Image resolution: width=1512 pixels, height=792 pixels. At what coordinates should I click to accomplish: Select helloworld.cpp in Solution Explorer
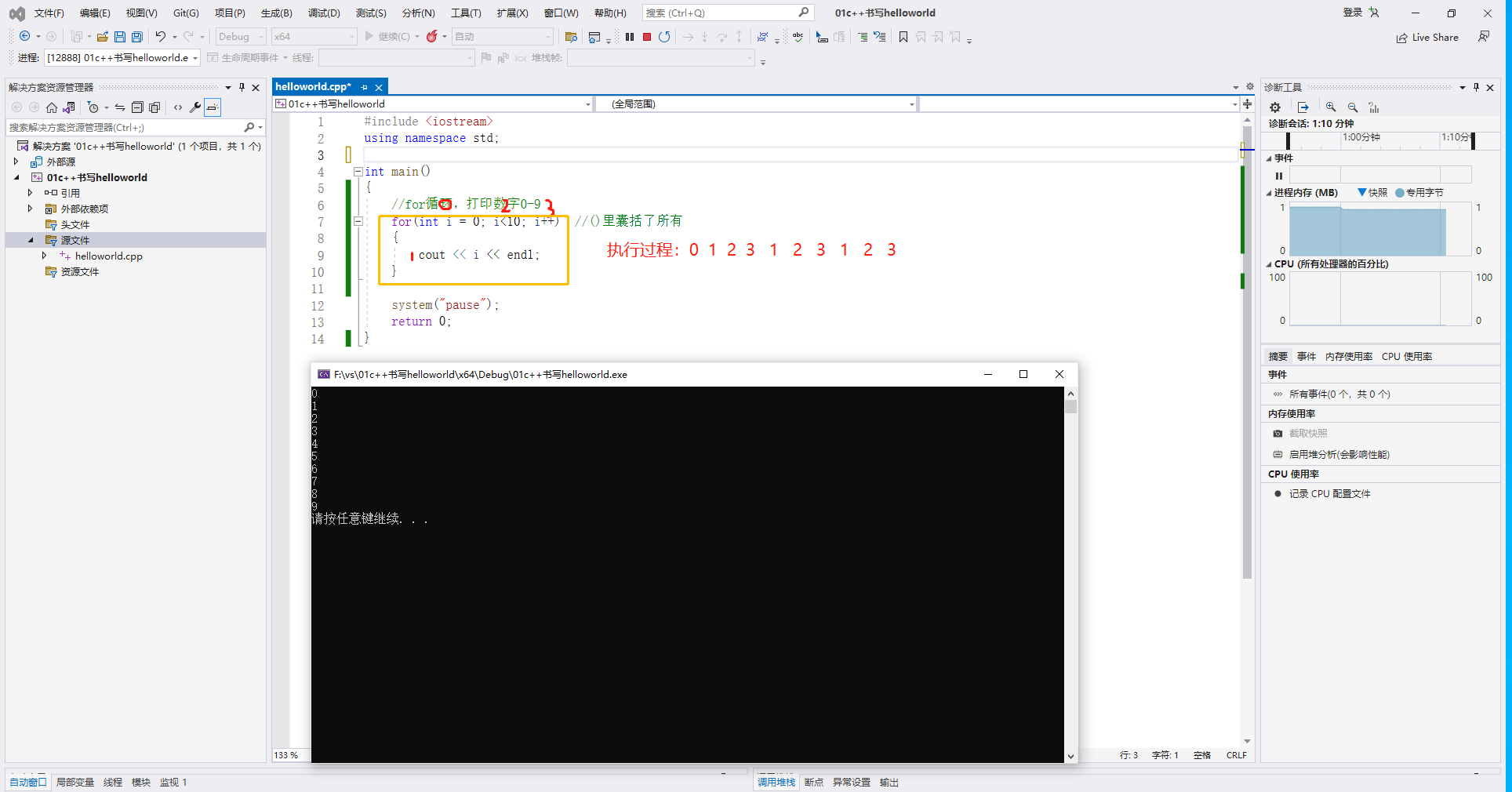(108, 256)
